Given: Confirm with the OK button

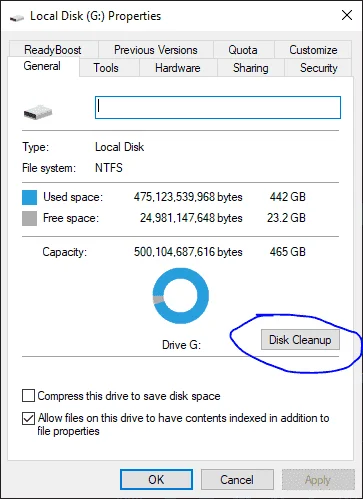Looking at the screenshot, I should click(x=156, y=480).
